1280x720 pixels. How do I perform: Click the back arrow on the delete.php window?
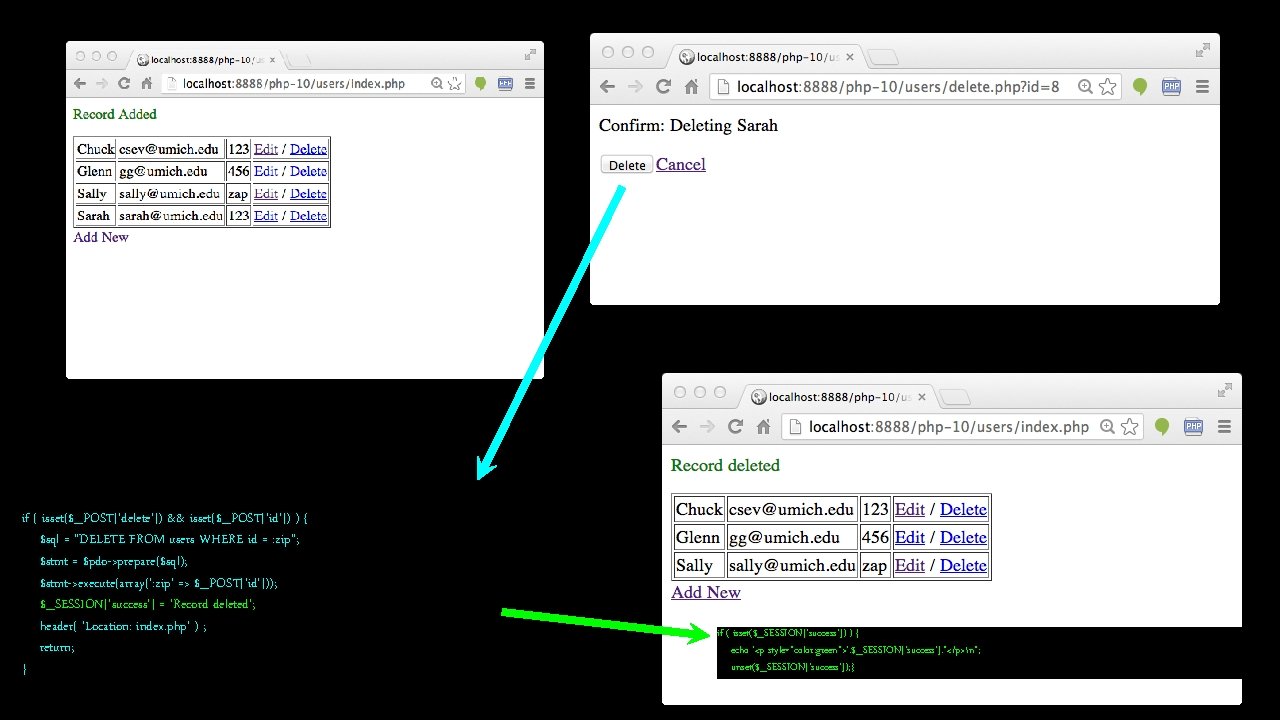click(x=607, y=87)
